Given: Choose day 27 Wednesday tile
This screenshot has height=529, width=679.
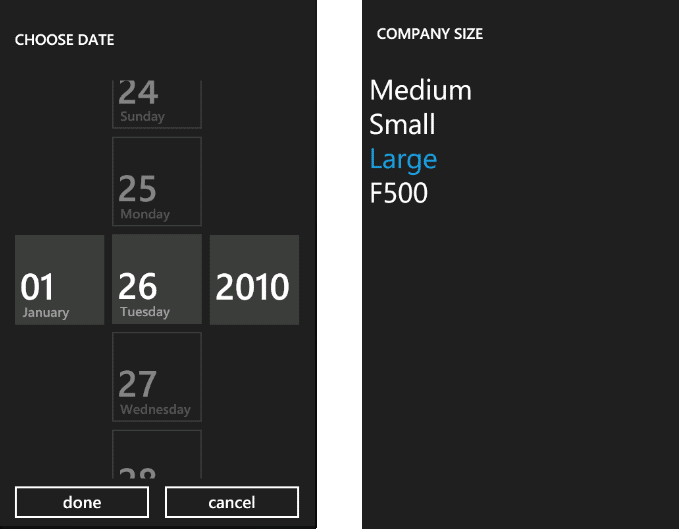Looking at the screenshot, I should coord(156,377).
